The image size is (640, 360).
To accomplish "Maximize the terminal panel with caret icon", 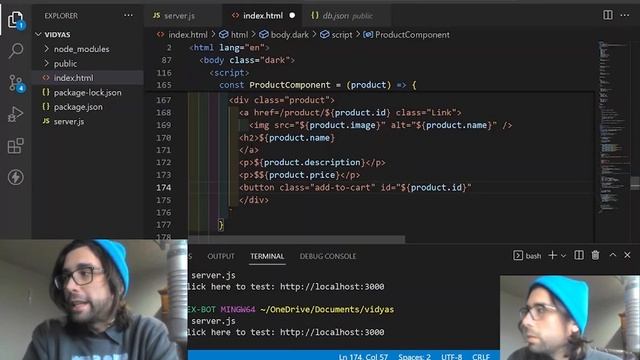I will pos(613,255).
